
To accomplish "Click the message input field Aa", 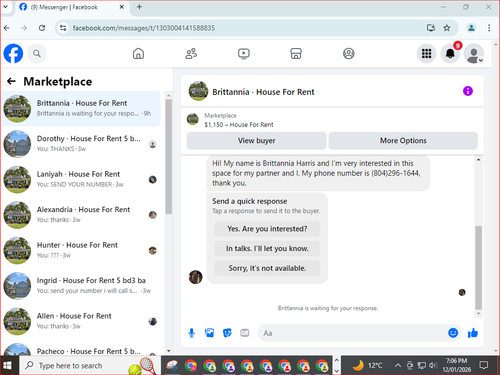I will pos(353,333).
